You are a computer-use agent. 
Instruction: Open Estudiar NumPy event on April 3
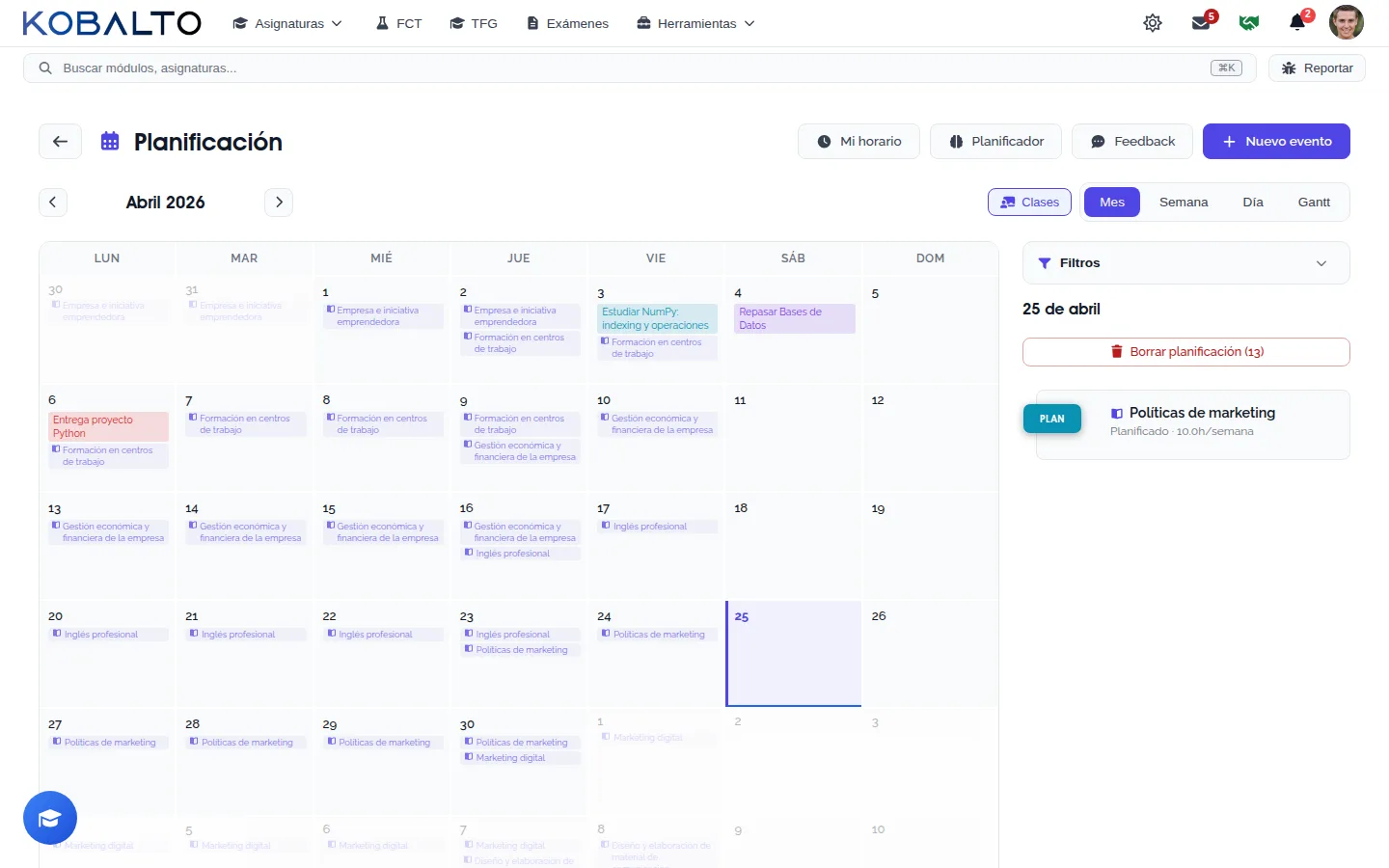[657, 318]
